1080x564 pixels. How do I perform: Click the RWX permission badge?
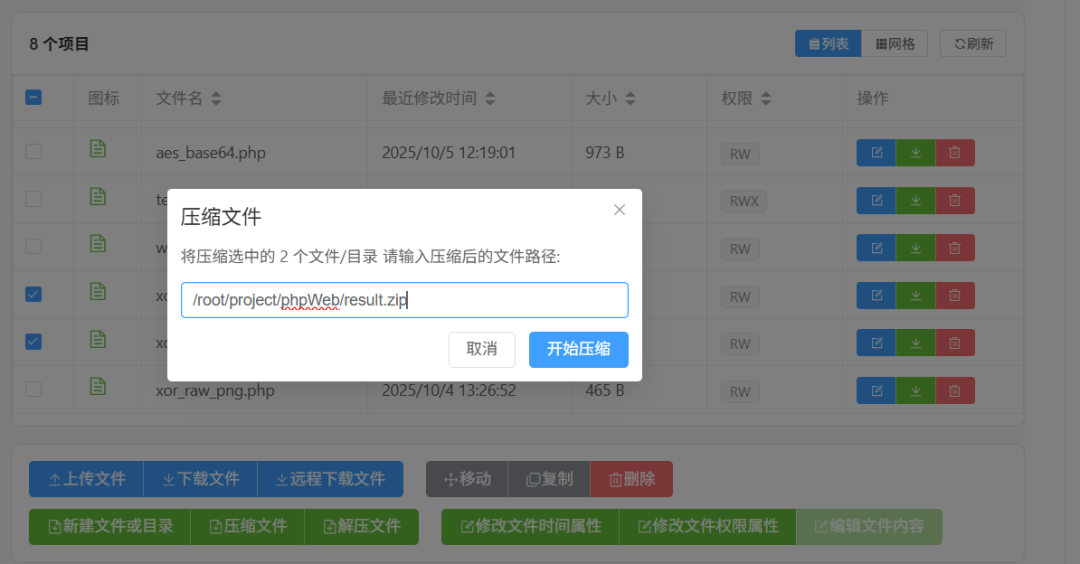click(x=744, y=201)
